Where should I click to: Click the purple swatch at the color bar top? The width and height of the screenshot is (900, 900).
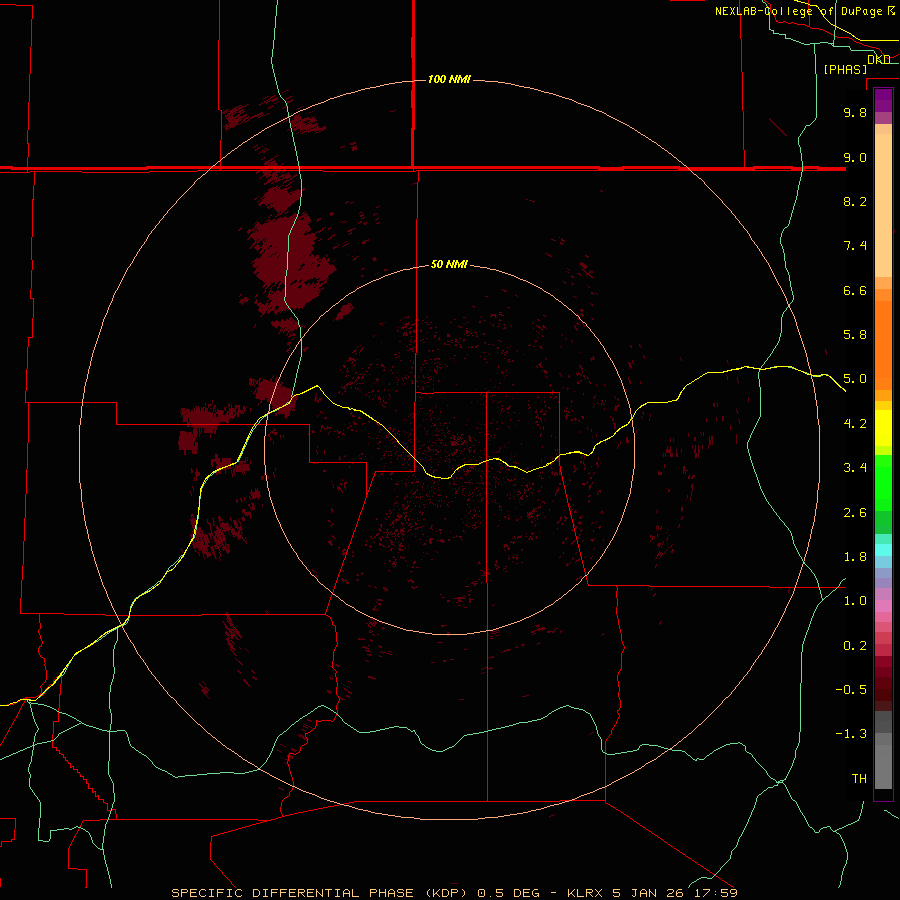(883, 100)
